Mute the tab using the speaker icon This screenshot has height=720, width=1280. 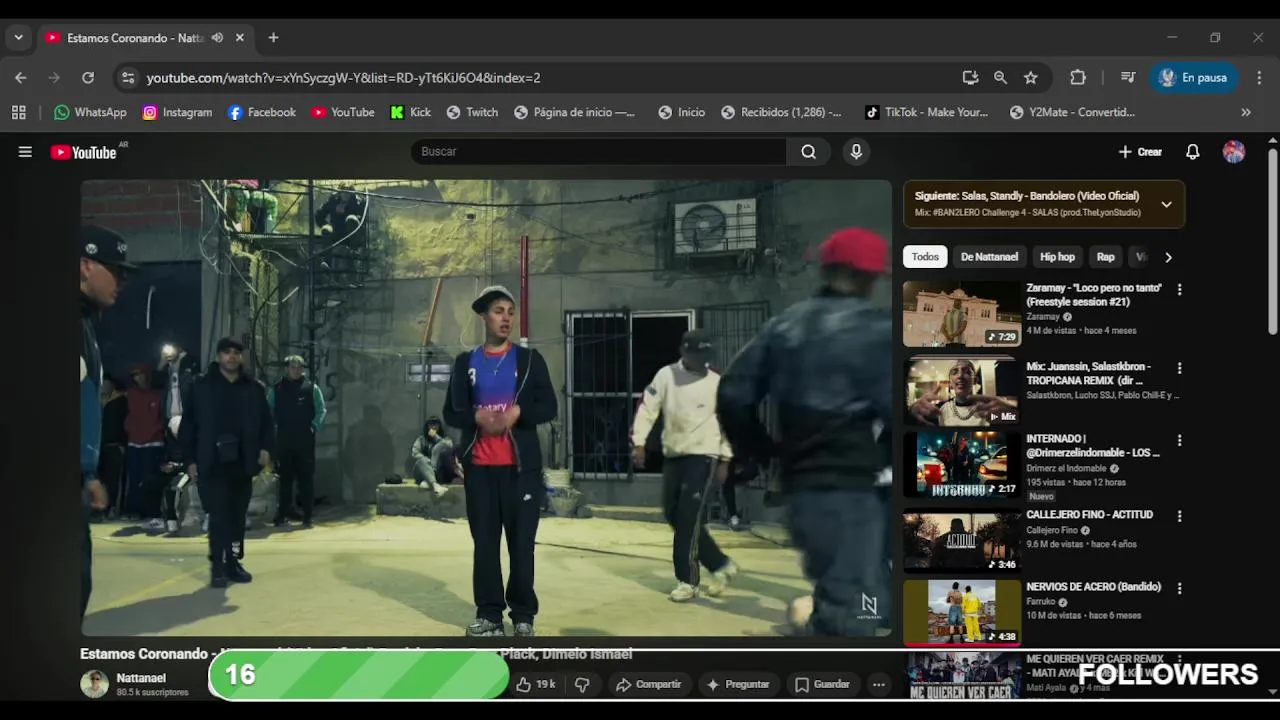[217, 38]
